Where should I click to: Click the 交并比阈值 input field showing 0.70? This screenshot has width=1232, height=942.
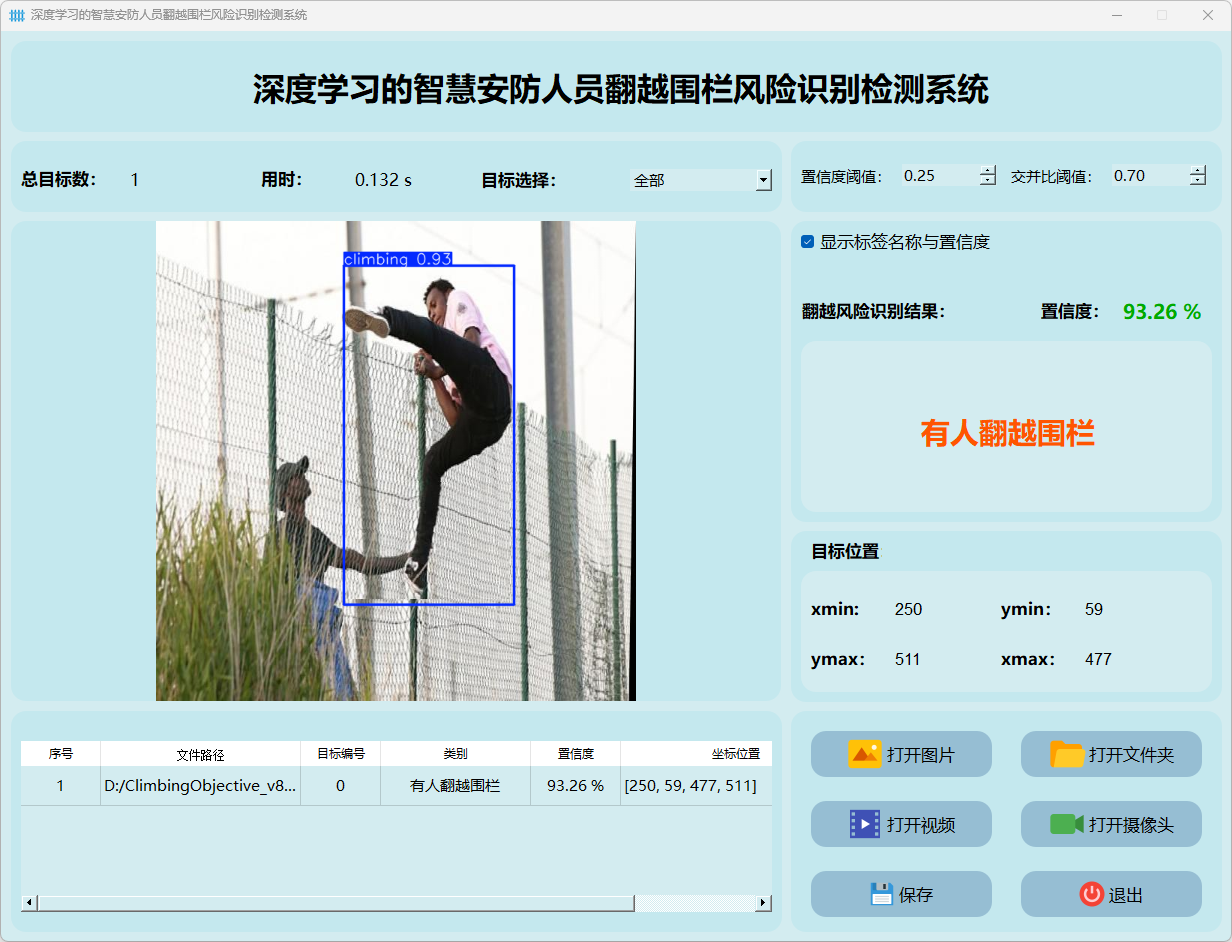click(1150, 176)
